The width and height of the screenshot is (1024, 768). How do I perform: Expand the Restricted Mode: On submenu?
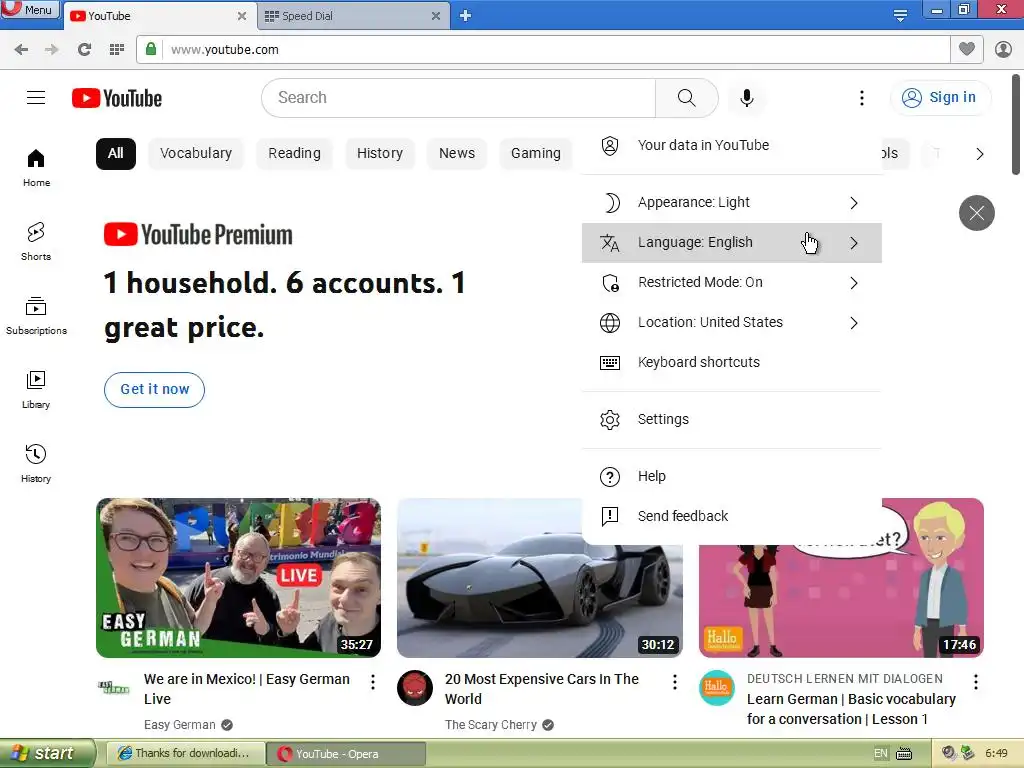pyautogui.click(x=731, y=282)
